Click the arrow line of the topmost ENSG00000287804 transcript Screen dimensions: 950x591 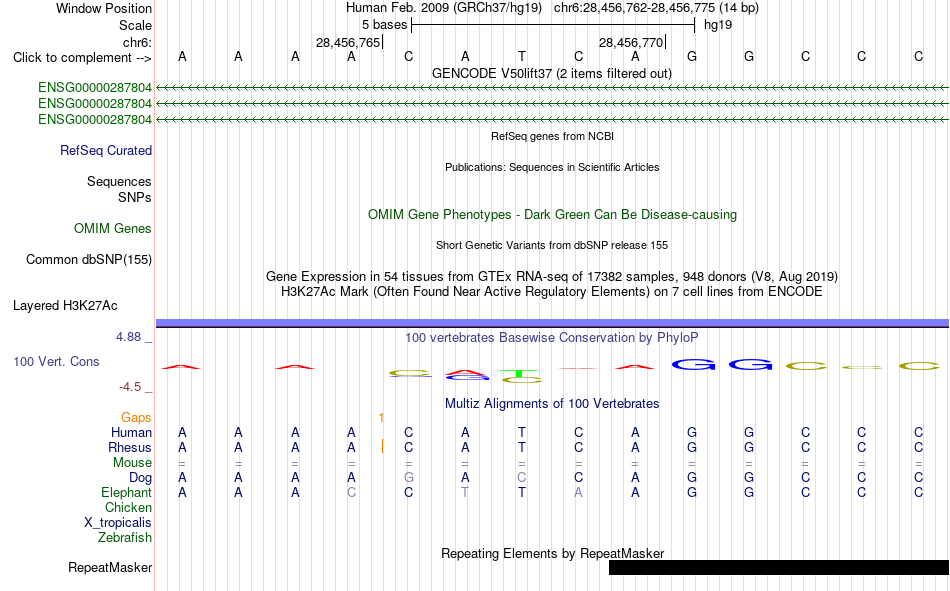[x=552, y=88]
